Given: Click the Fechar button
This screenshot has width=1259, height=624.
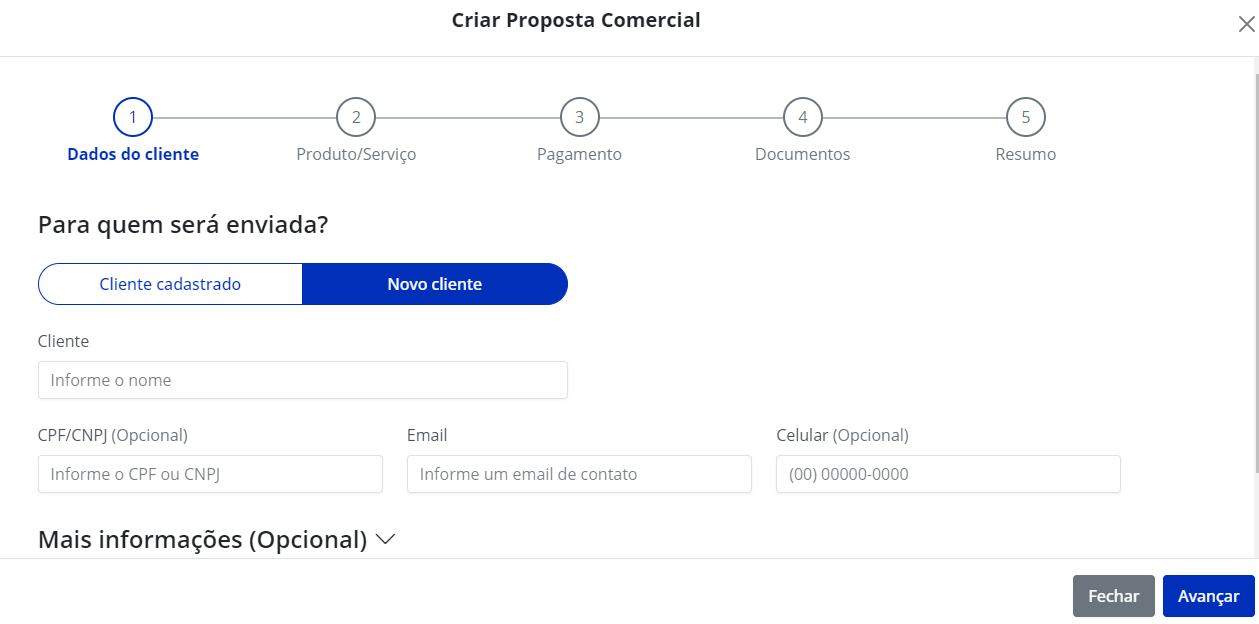Looking at the screenshot, I should point(1113,596).
